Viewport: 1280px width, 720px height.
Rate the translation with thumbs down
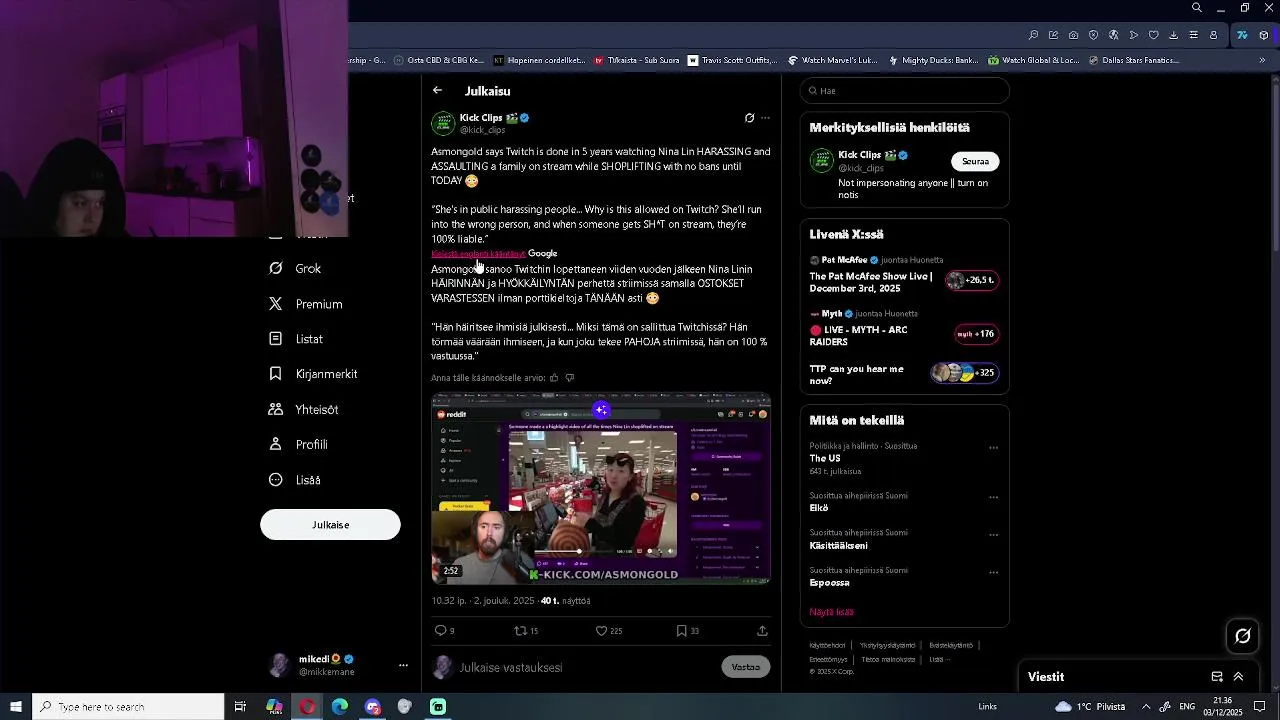(570, 378)
